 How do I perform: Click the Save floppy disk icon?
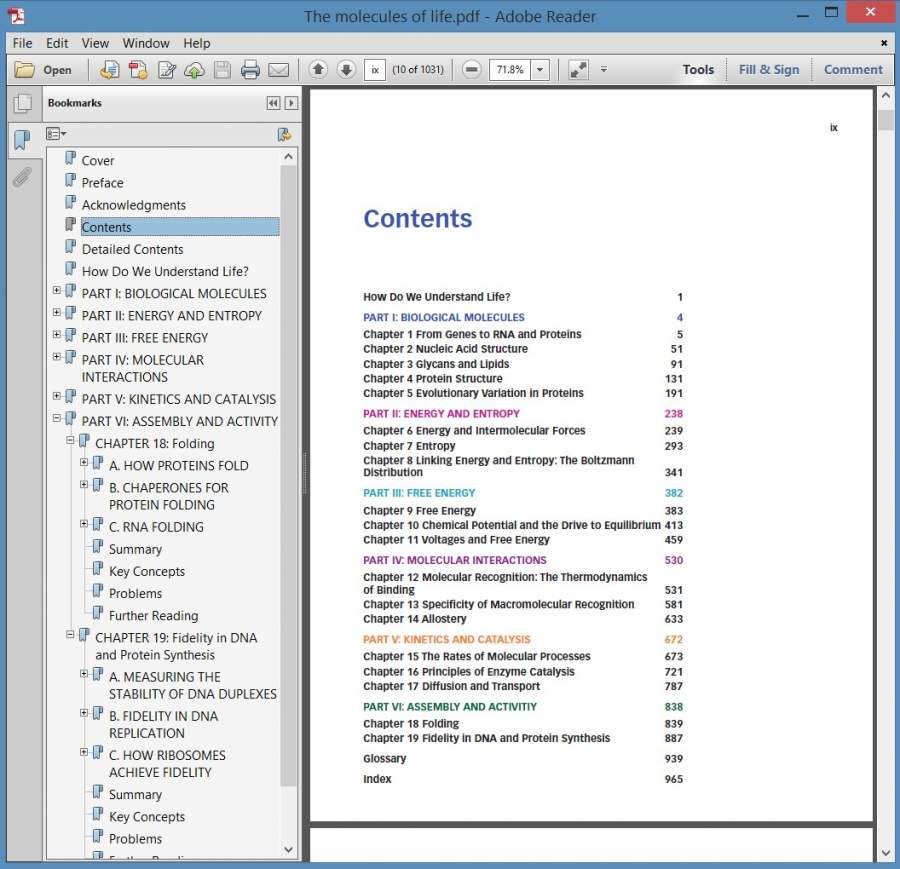click(x=222, y=70)
